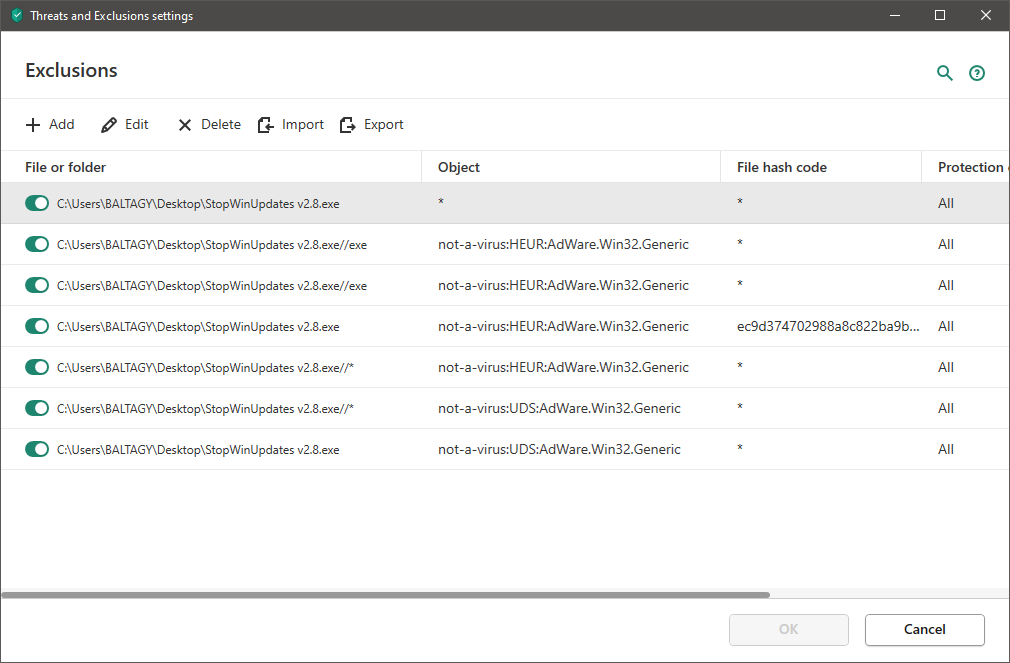The width and height of the screenshot is (1010, 663).
Task: Select hash cell ec9d374702988a8c822ba9b...
Action: coord(828,326)
